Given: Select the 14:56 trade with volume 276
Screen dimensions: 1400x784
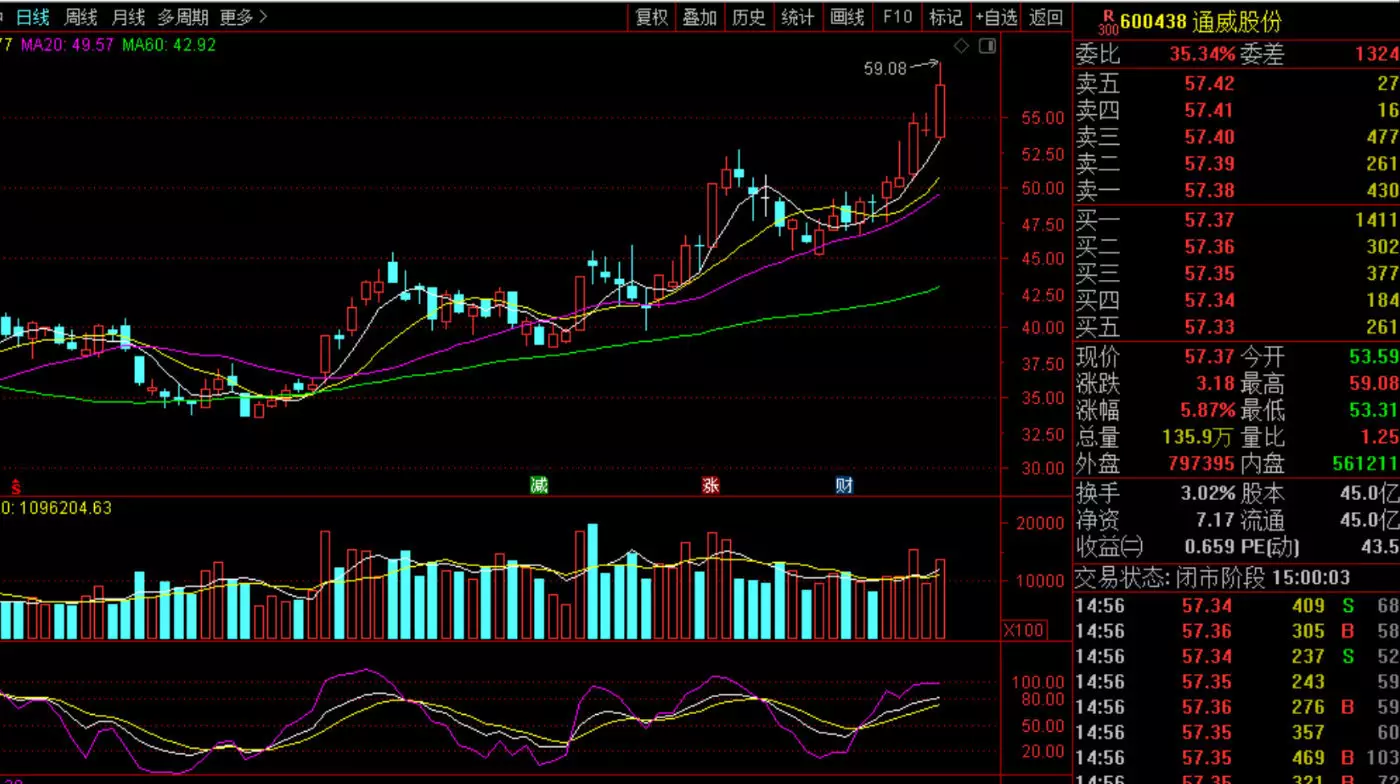Looking at the screenshot, I should click(1236, 707).
